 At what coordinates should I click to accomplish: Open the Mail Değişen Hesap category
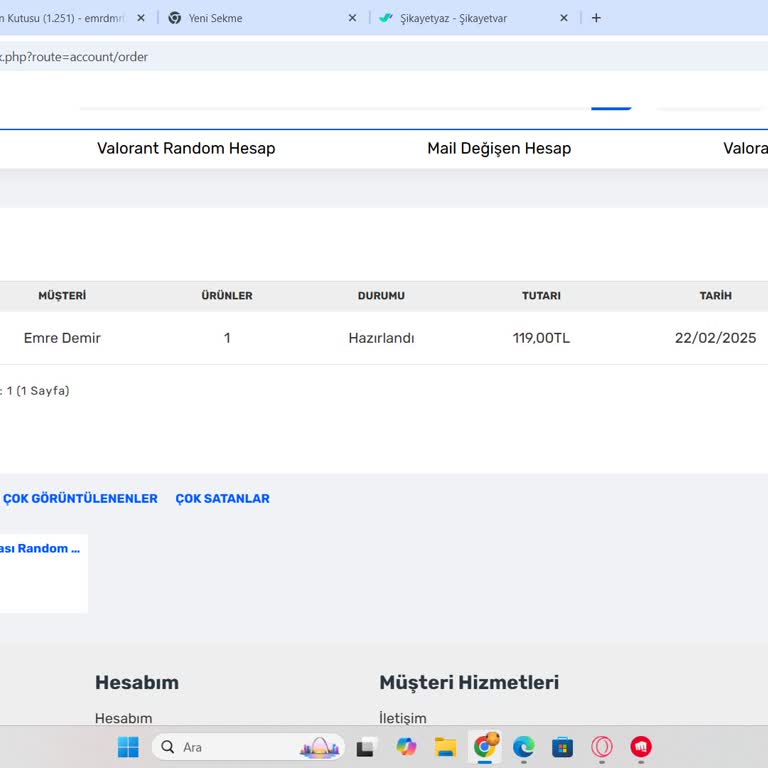(x=499, y=148)
